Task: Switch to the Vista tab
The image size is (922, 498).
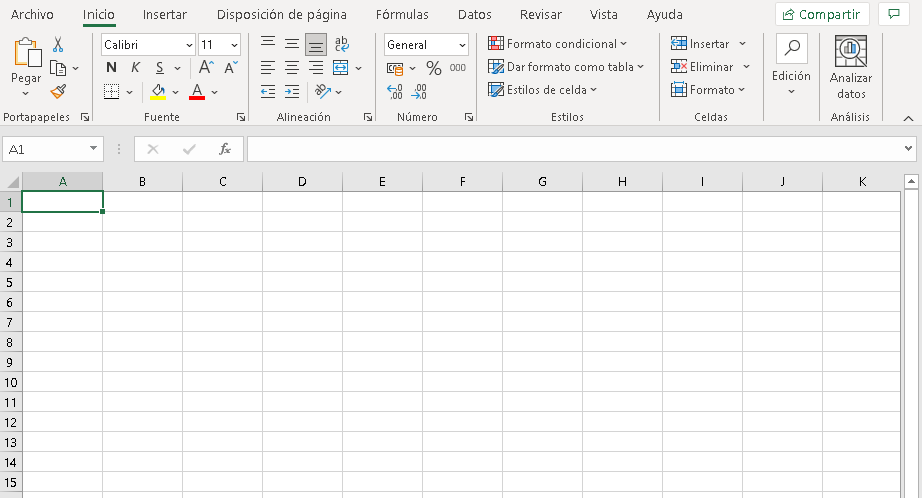Action: click(603, 15)
